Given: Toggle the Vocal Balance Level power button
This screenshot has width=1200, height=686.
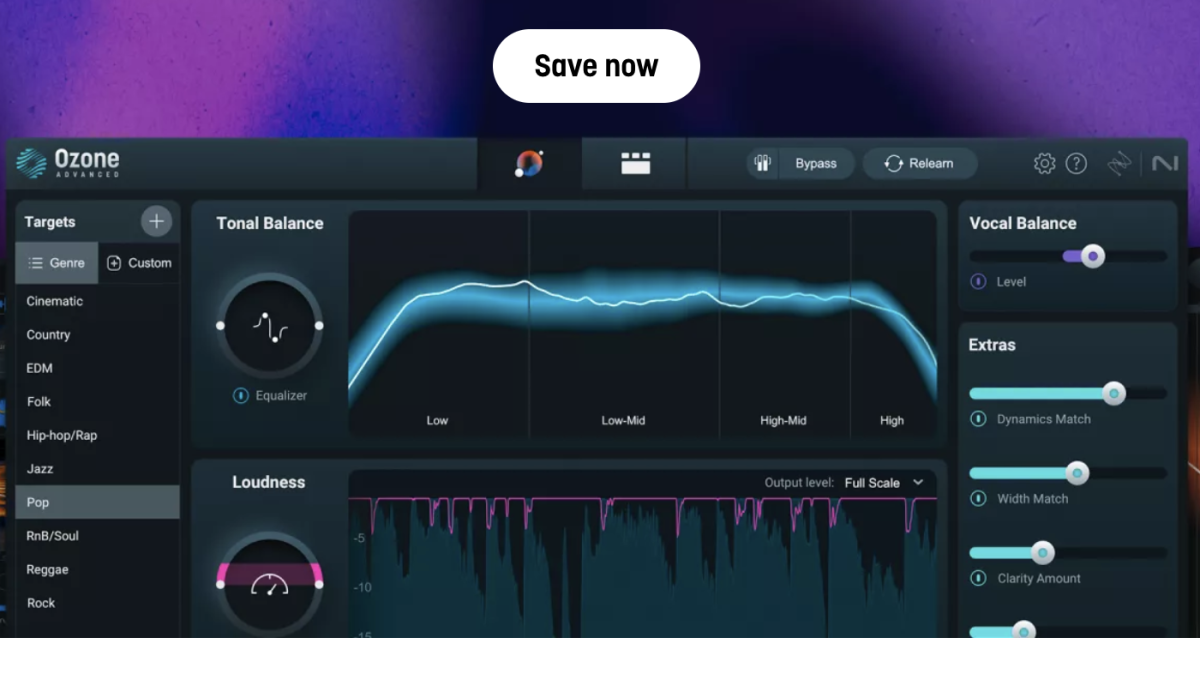Looking at the screenshot, I should coord(978,282).
